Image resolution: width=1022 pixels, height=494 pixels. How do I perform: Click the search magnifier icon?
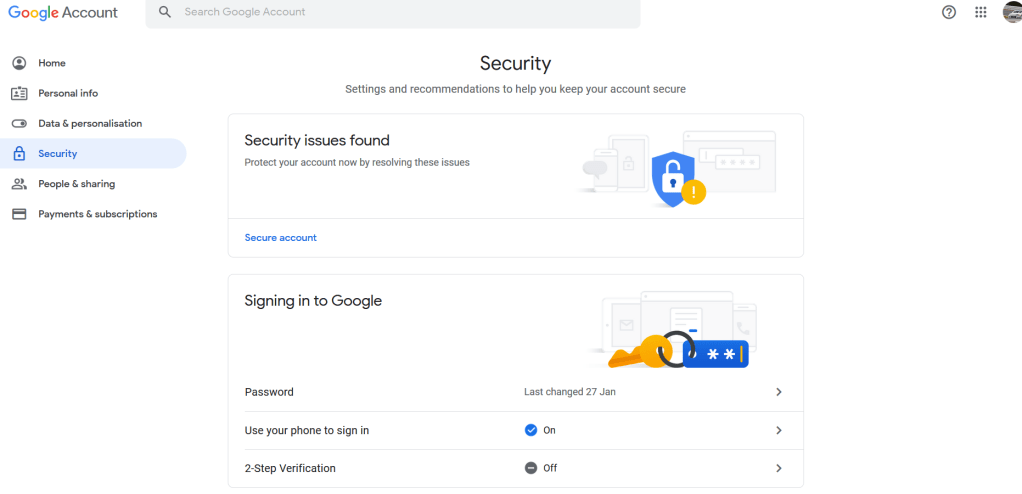click(165, 12)
